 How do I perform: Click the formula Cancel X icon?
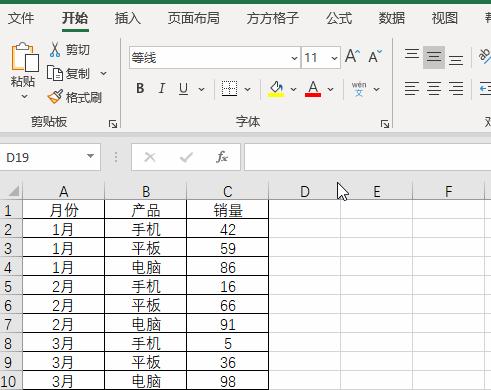tap(150, 157)
